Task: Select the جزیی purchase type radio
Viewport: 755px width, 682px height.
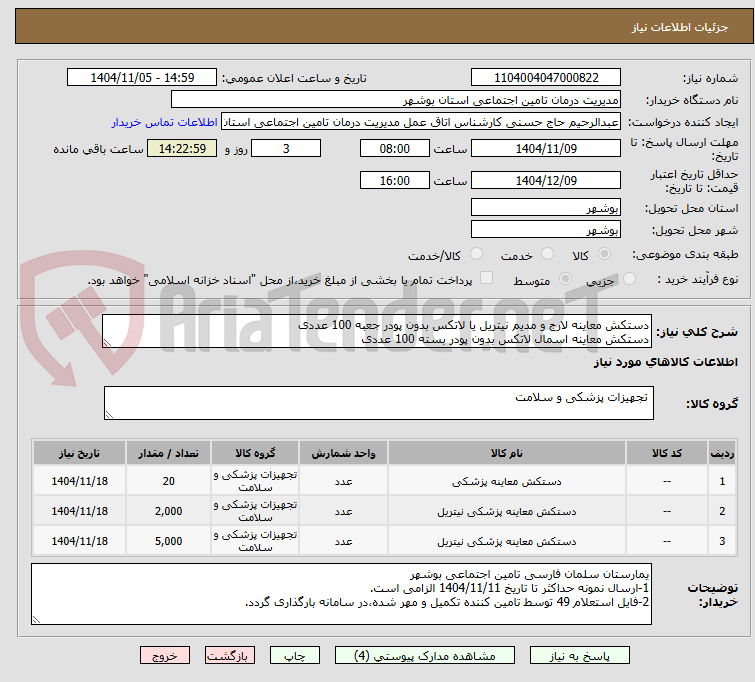Action: click(629, 278)
